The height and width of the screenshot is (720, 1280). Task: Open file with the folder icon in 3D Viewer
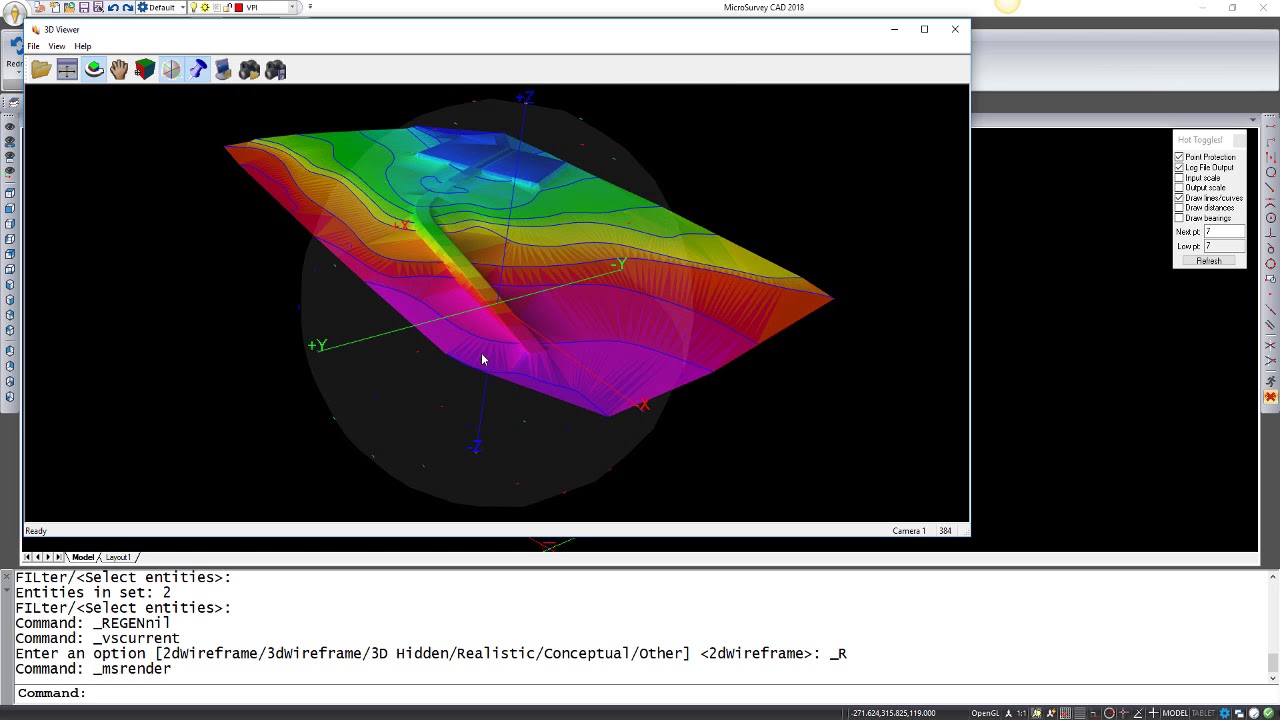41,69
